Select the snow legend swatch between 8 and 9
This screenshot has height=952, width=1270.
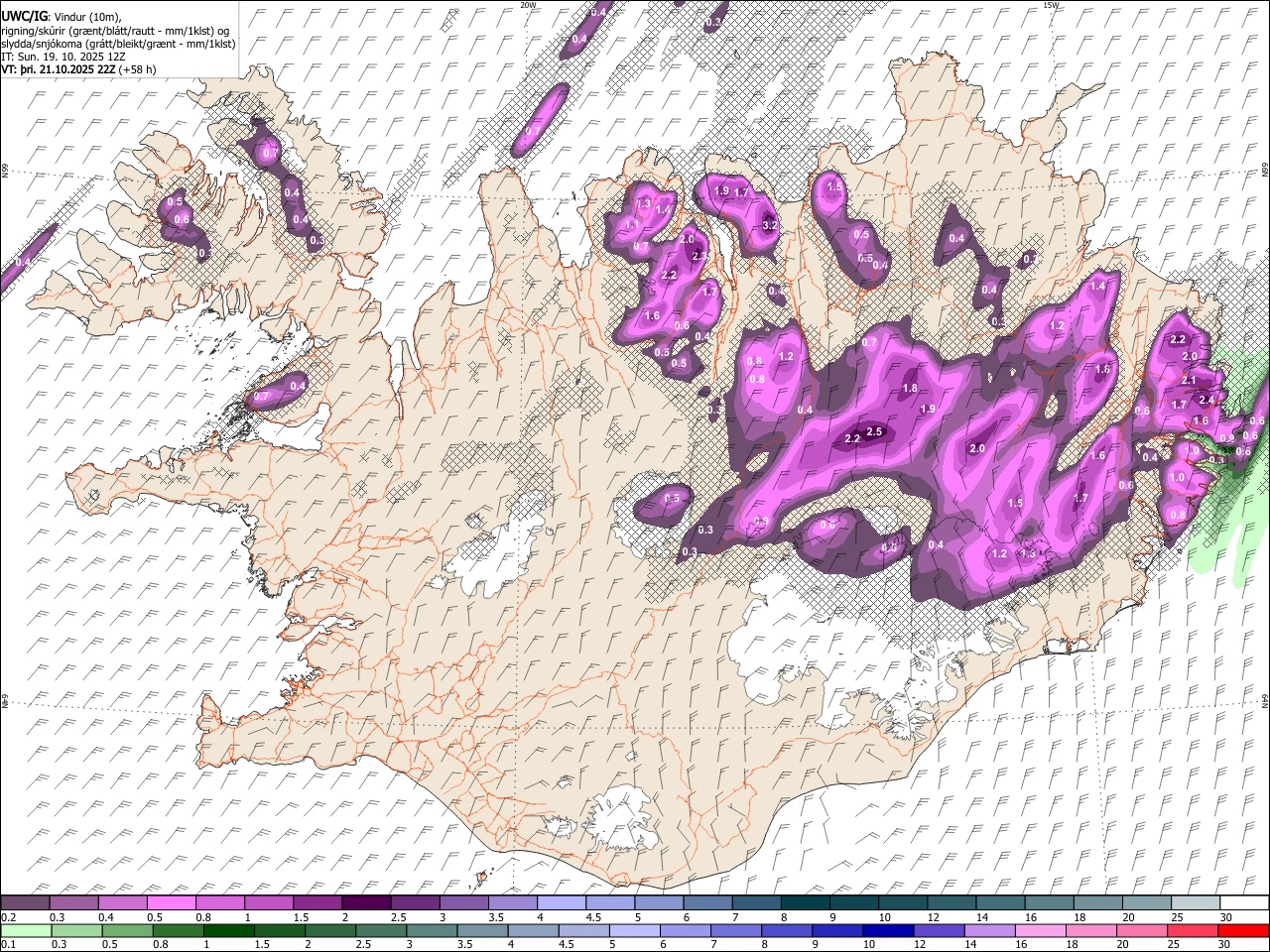click(804, 903)
